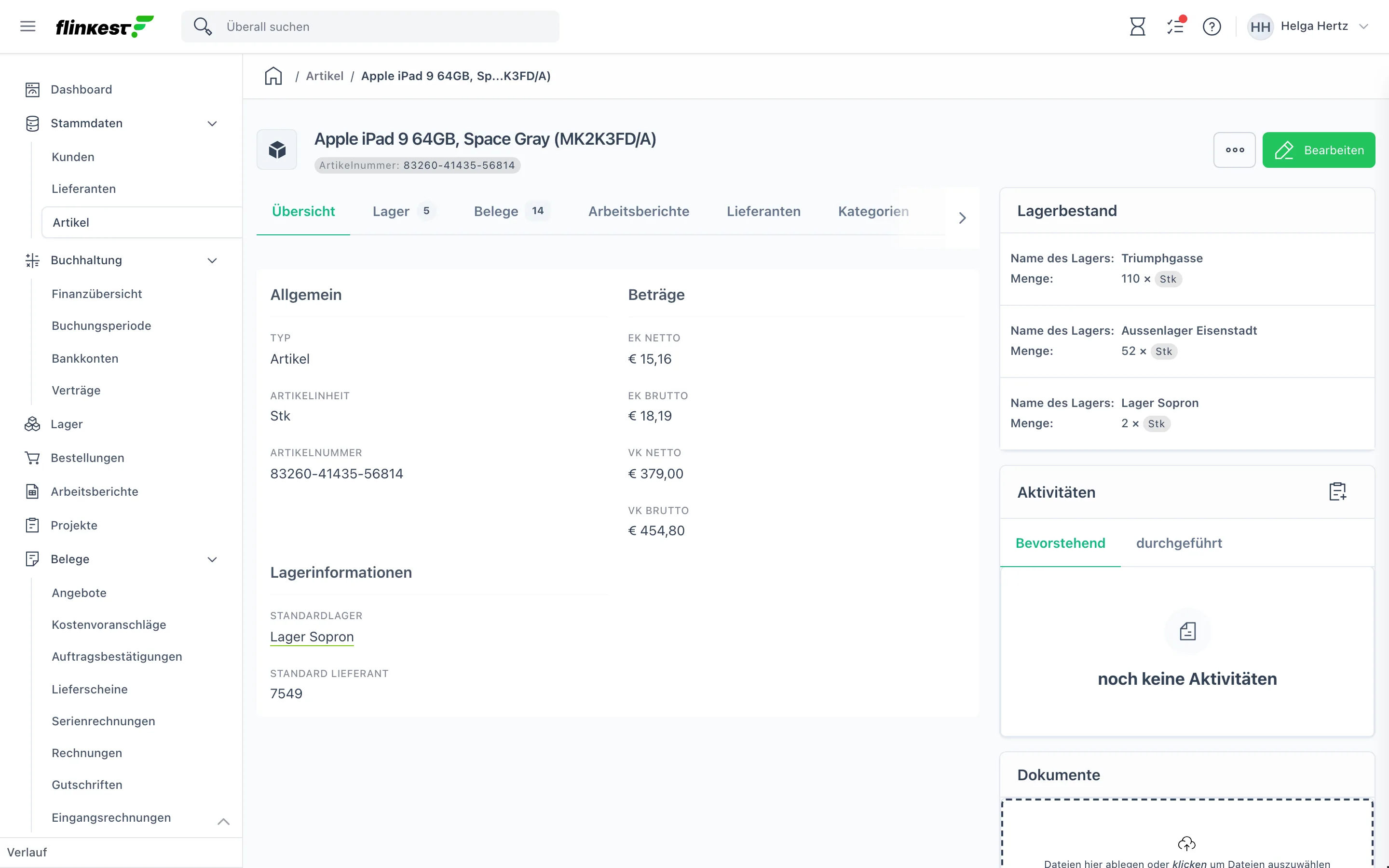The height and width of the screenshot is (868, 1389).
Task: Open the Kategorien tab
Action: pyautogui.click(x=873, y=211)
